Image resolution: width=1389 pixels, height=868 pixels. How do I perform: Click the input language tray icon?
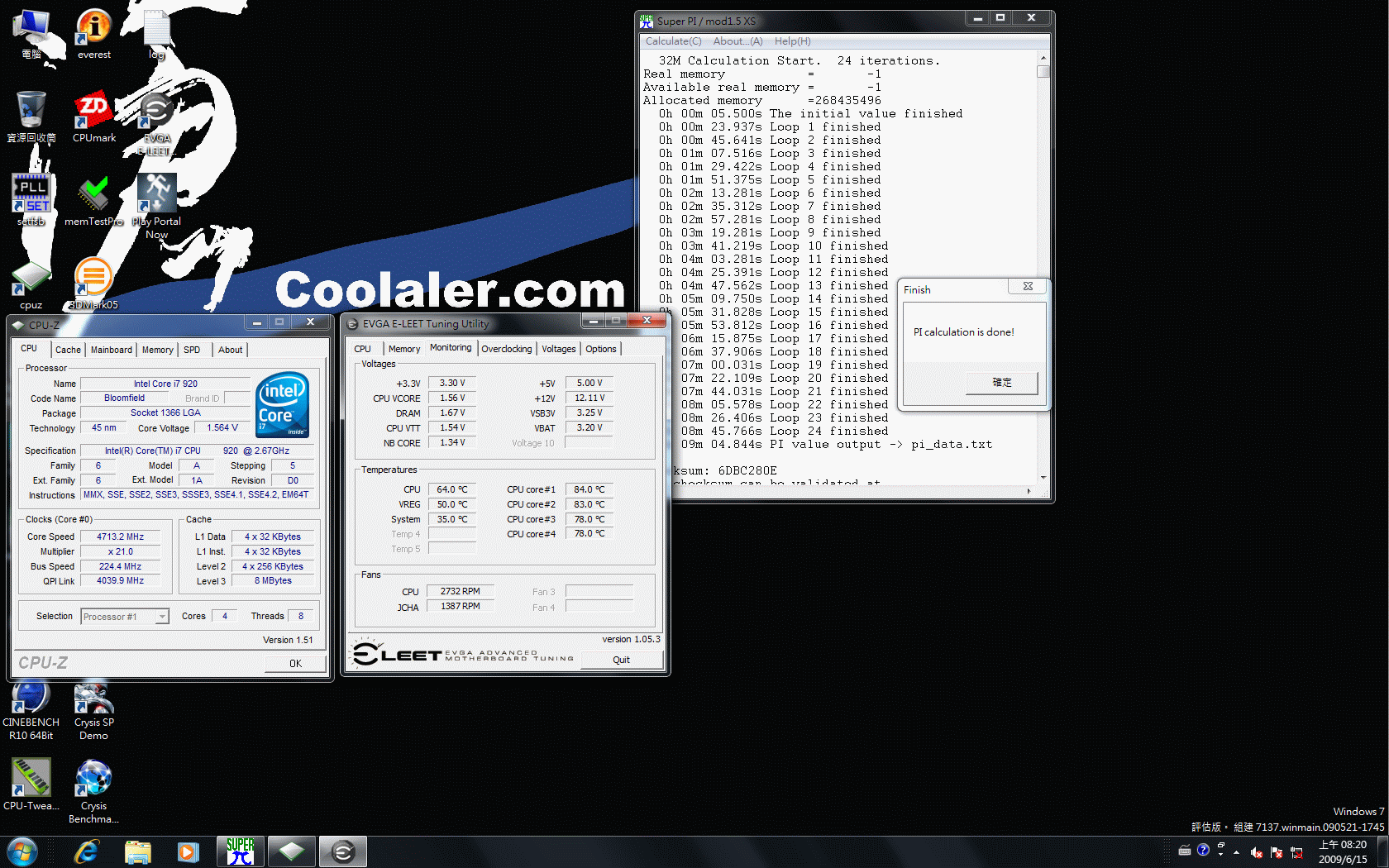[1184, 851]
